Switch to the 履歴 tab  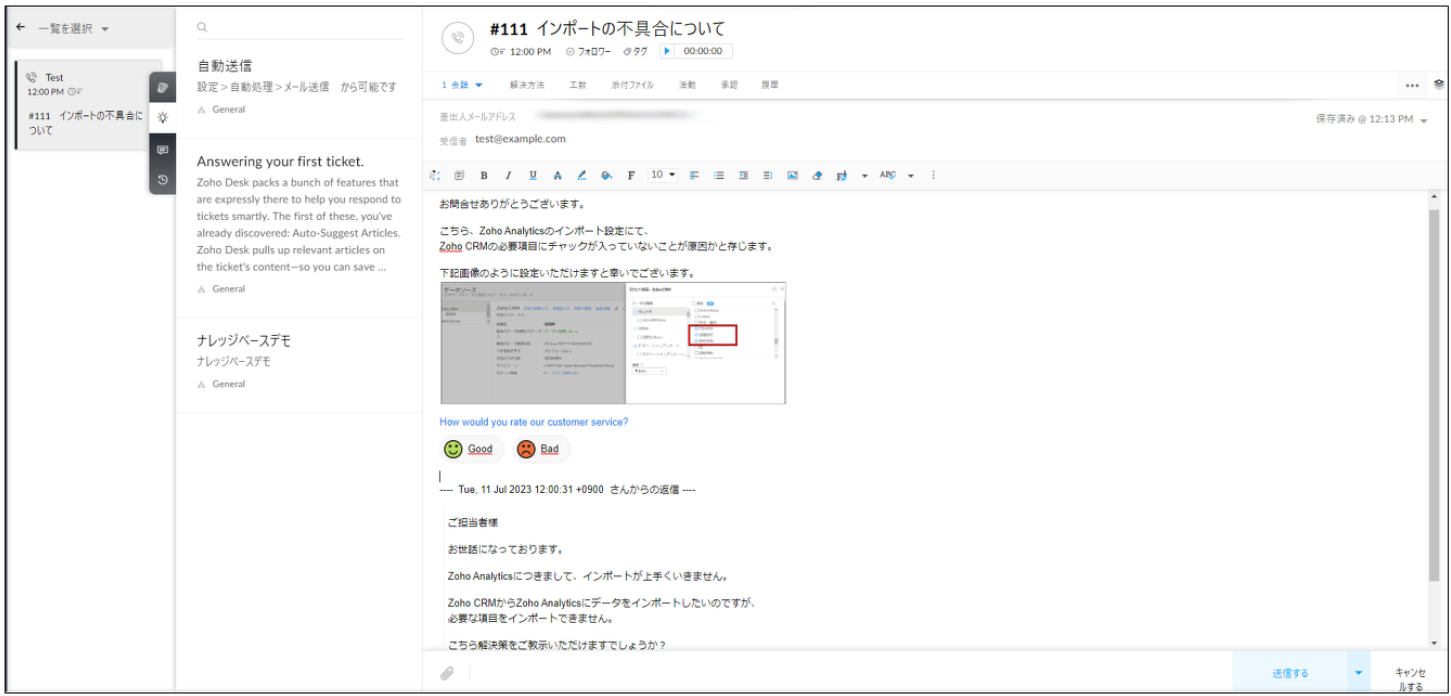770,85
